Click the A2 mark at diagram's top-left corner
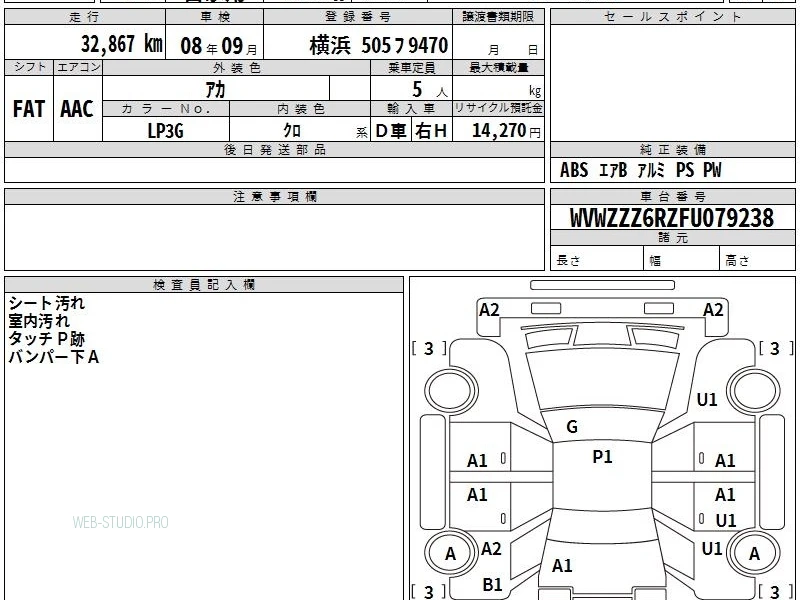The width and height of the screenshot is (800, 600). click(x=489, y=310)
